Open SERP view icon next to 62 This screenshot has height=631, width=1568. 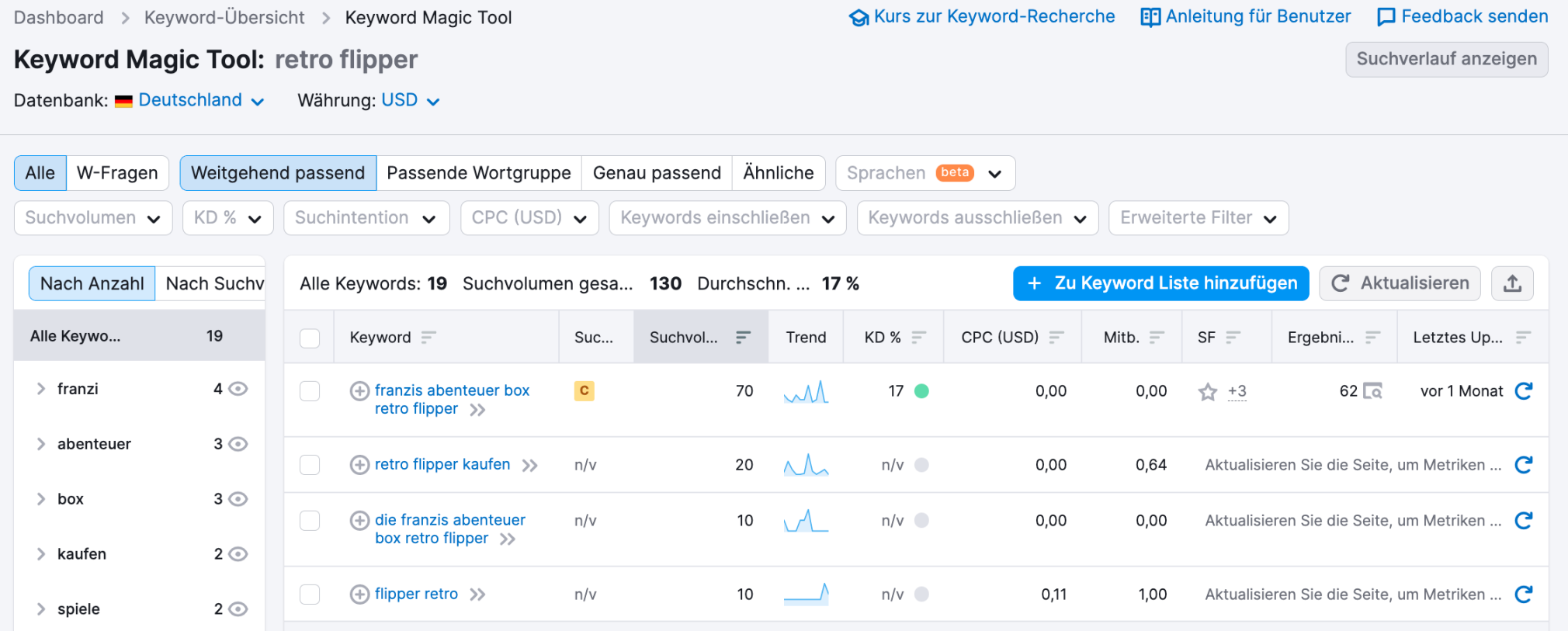(1373, 391)
